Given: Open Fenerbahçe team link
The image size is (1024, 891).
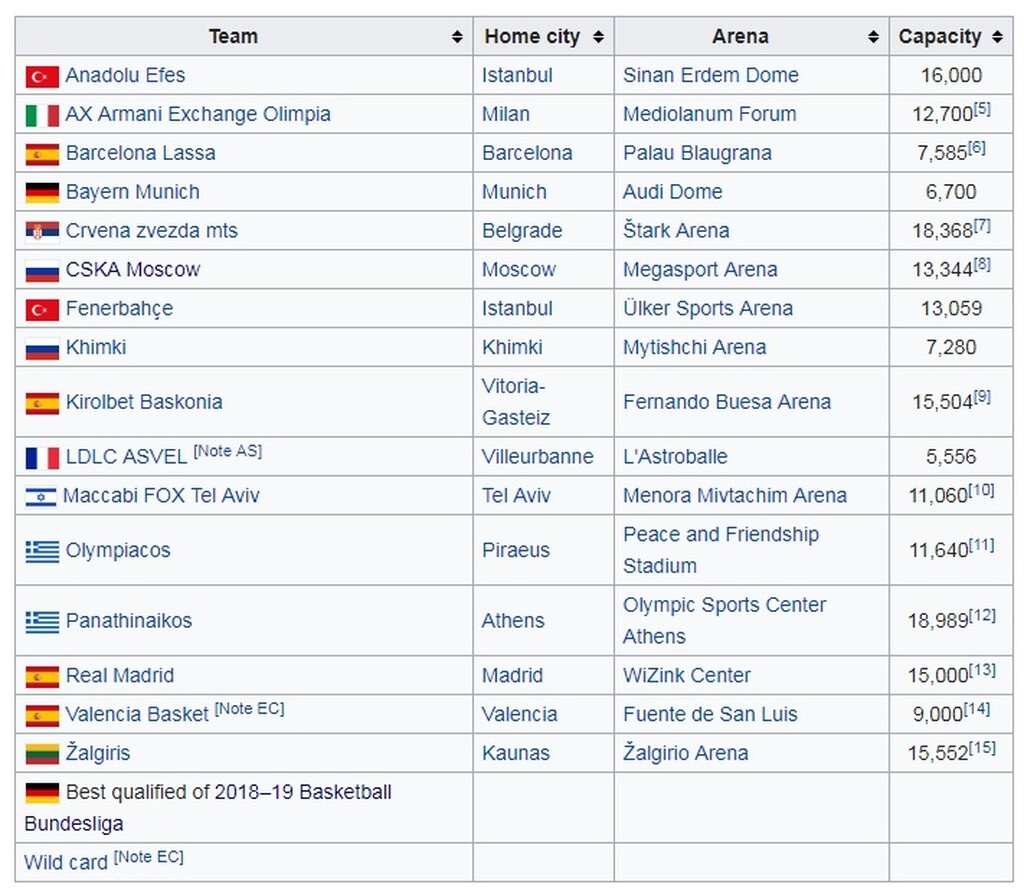Looking at the screenshot, I should pyautogui.click(x=120, y=308).
